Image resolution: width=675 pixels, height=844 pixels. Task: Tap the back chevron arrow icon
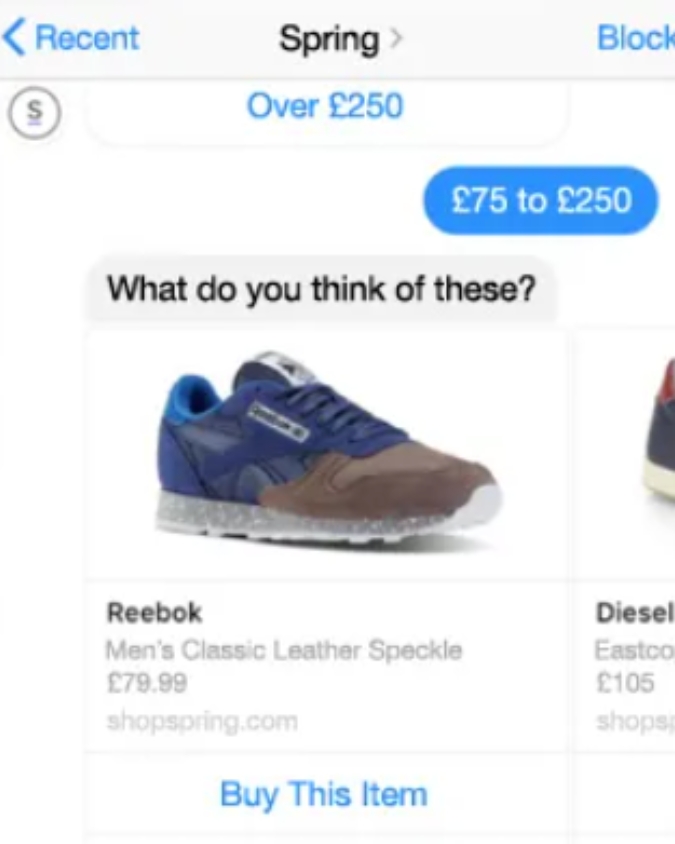tap(14, 37)
